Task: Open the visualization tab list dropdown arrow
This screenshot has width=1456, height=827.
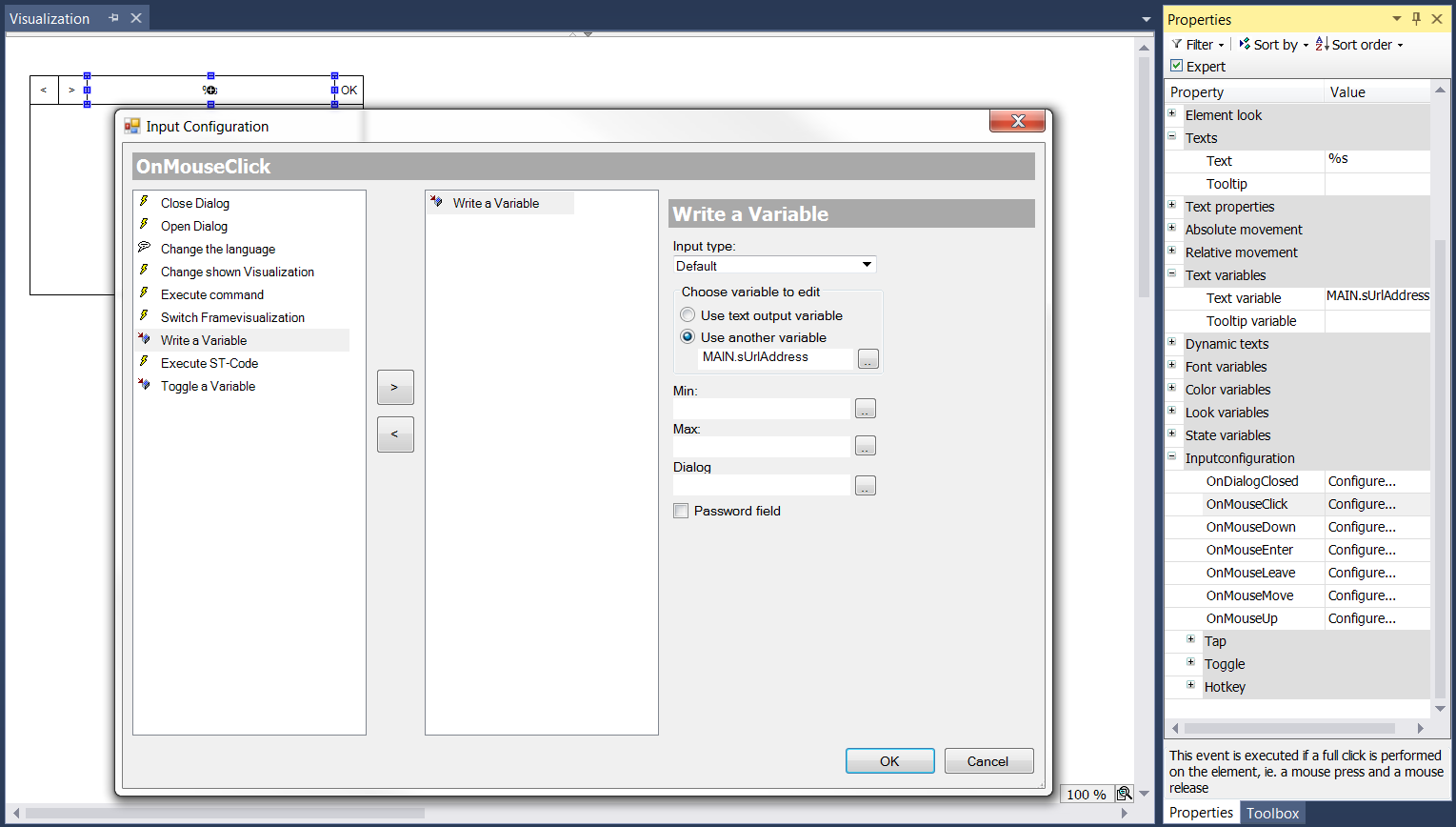Action: (1147, 20)
